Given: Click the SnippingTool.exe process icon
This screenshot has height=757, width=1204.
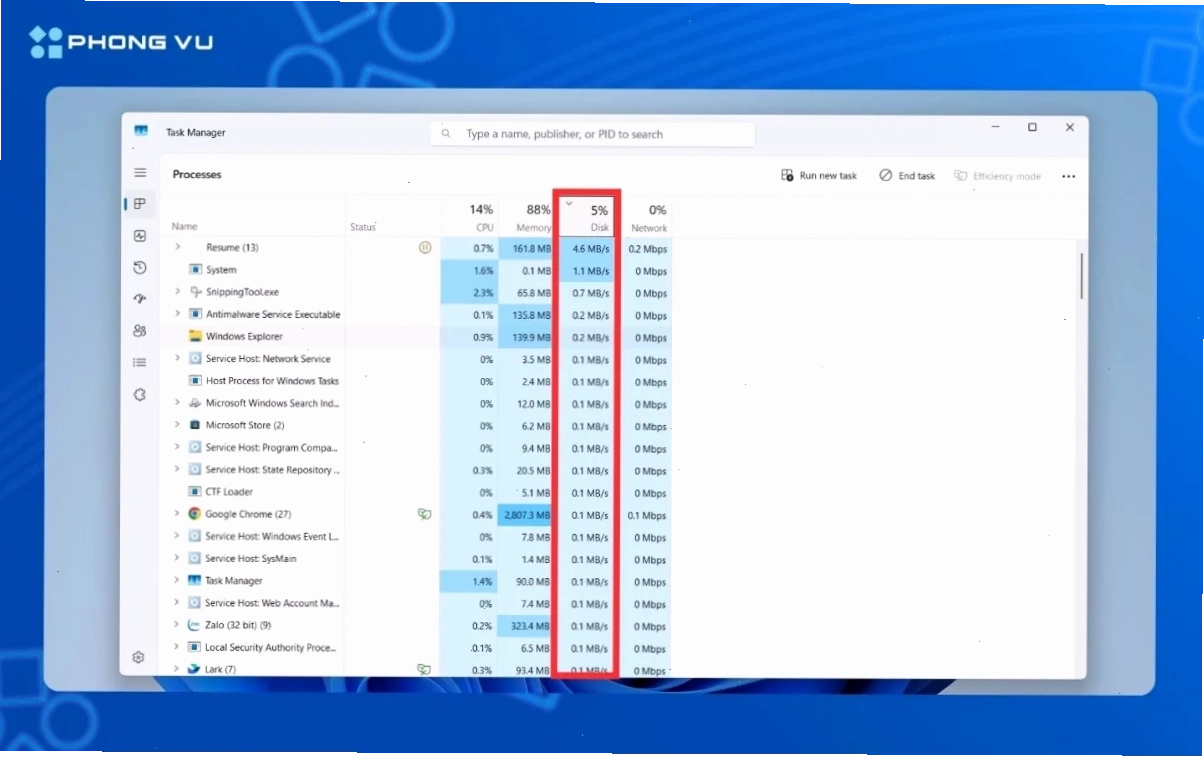Looking at the screenshot, I should pos(195,292).
